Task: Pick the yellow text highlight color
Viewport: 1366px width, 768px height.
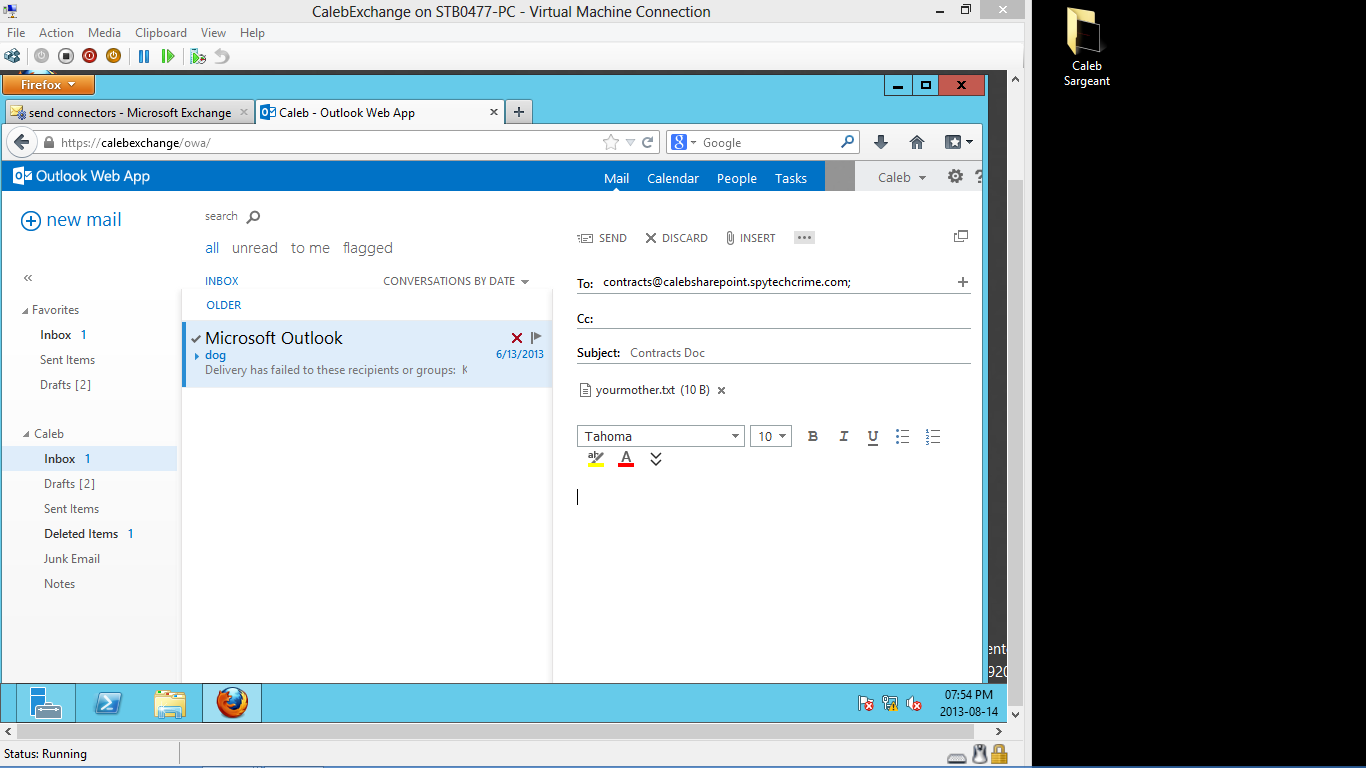Action: point(596,459)
